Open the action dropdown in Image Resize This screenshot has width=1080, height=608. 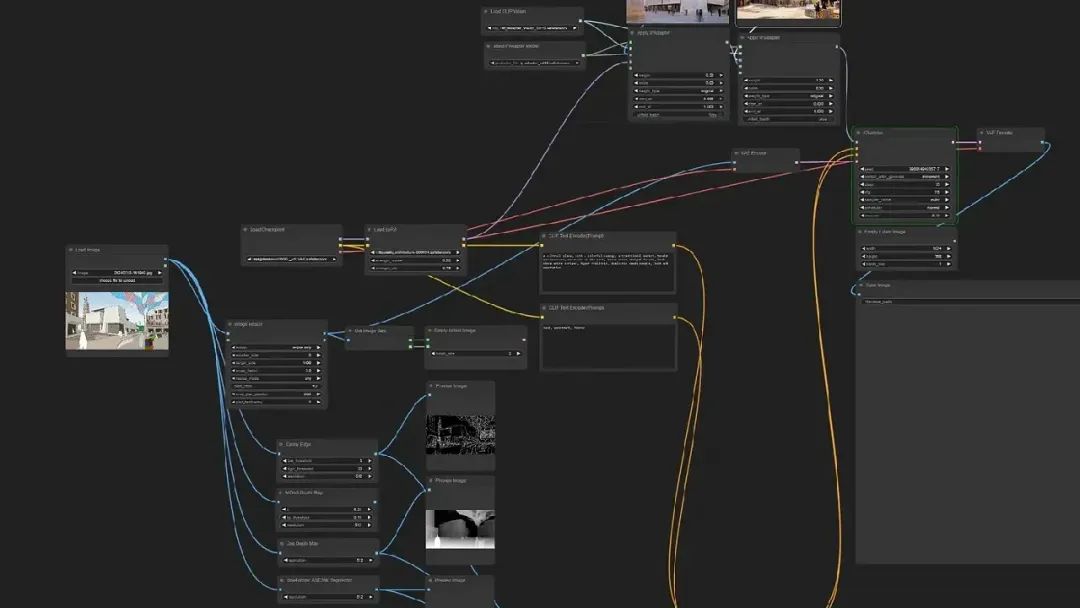point(276,347)
